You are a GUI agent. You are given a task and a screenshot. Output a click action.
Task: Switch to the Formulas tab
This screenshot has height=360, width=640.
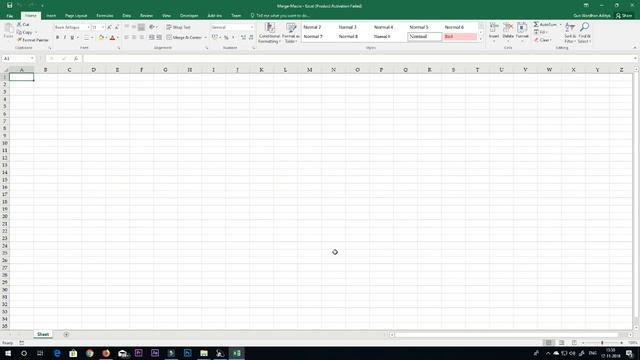(105, 16)
